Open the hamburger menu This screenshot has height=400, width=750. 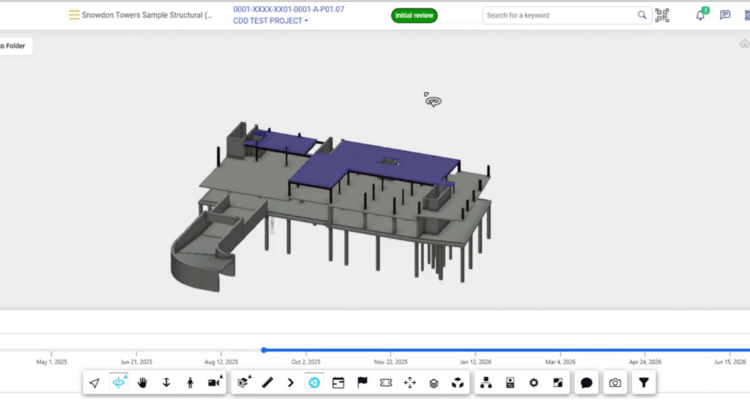tap(73, 15)
